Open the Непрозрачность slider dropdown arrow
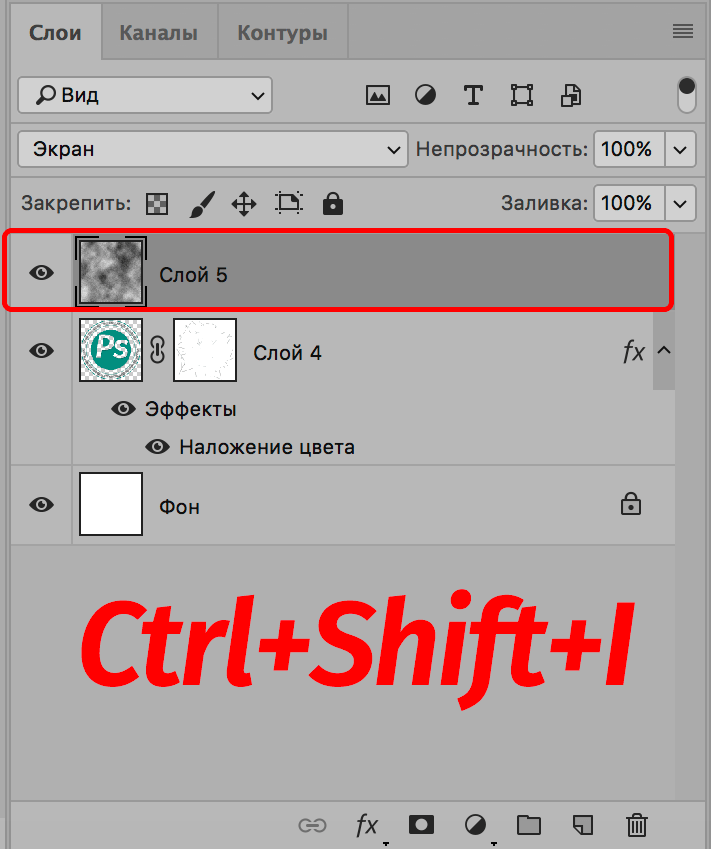 click(x=680, y=149)
